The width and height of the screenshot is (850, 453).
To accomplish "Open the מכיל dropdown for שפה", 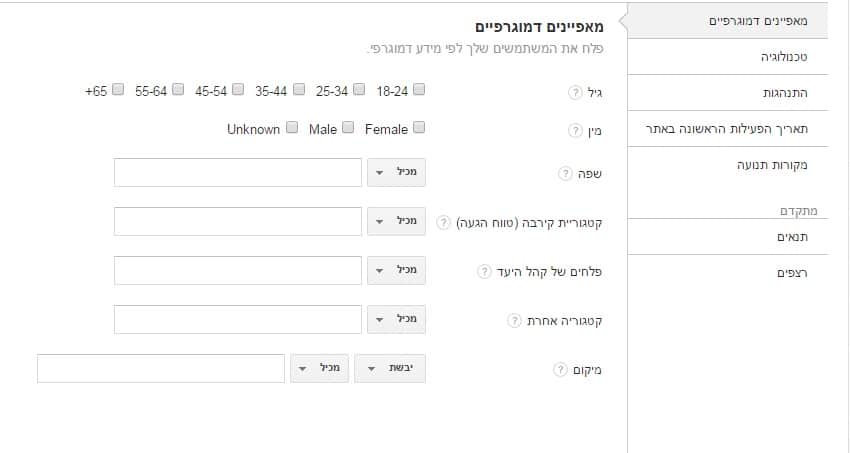I will coord(396,172).
